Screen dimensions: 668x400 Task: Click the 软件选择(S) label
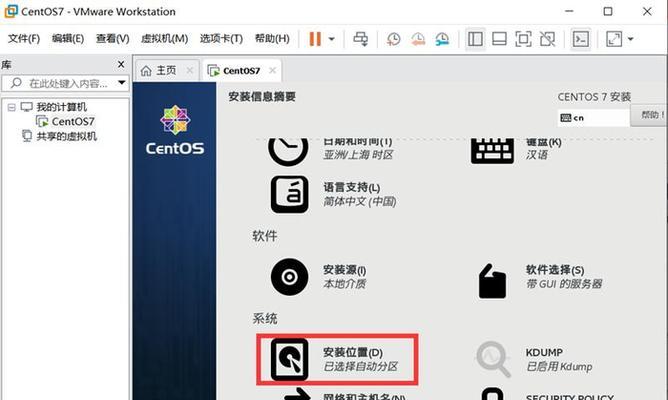tap(555, 270)
